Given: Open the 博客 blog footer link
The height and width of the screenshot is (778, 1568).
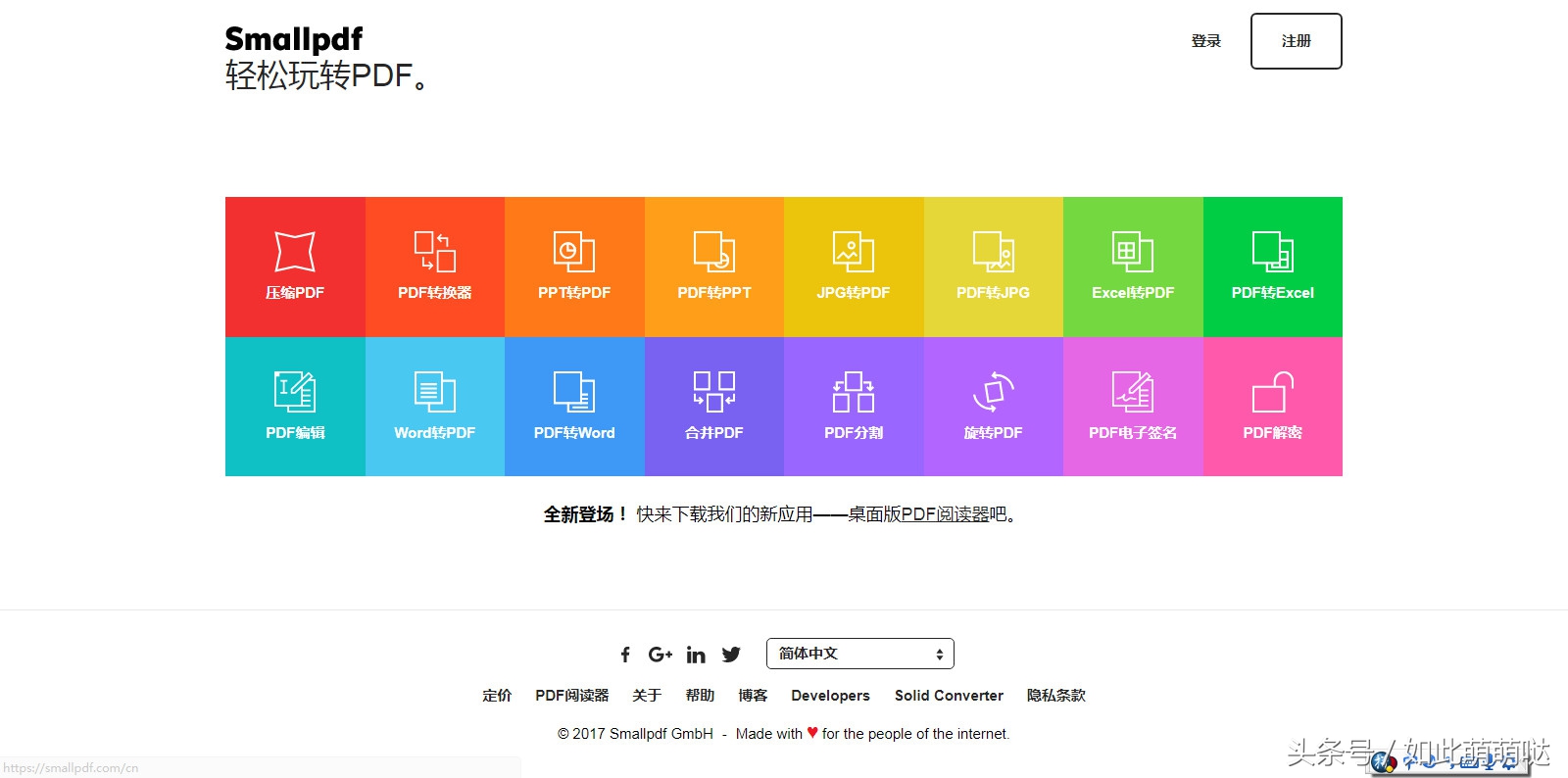Looking at the screenshot, I should point(753,696).
